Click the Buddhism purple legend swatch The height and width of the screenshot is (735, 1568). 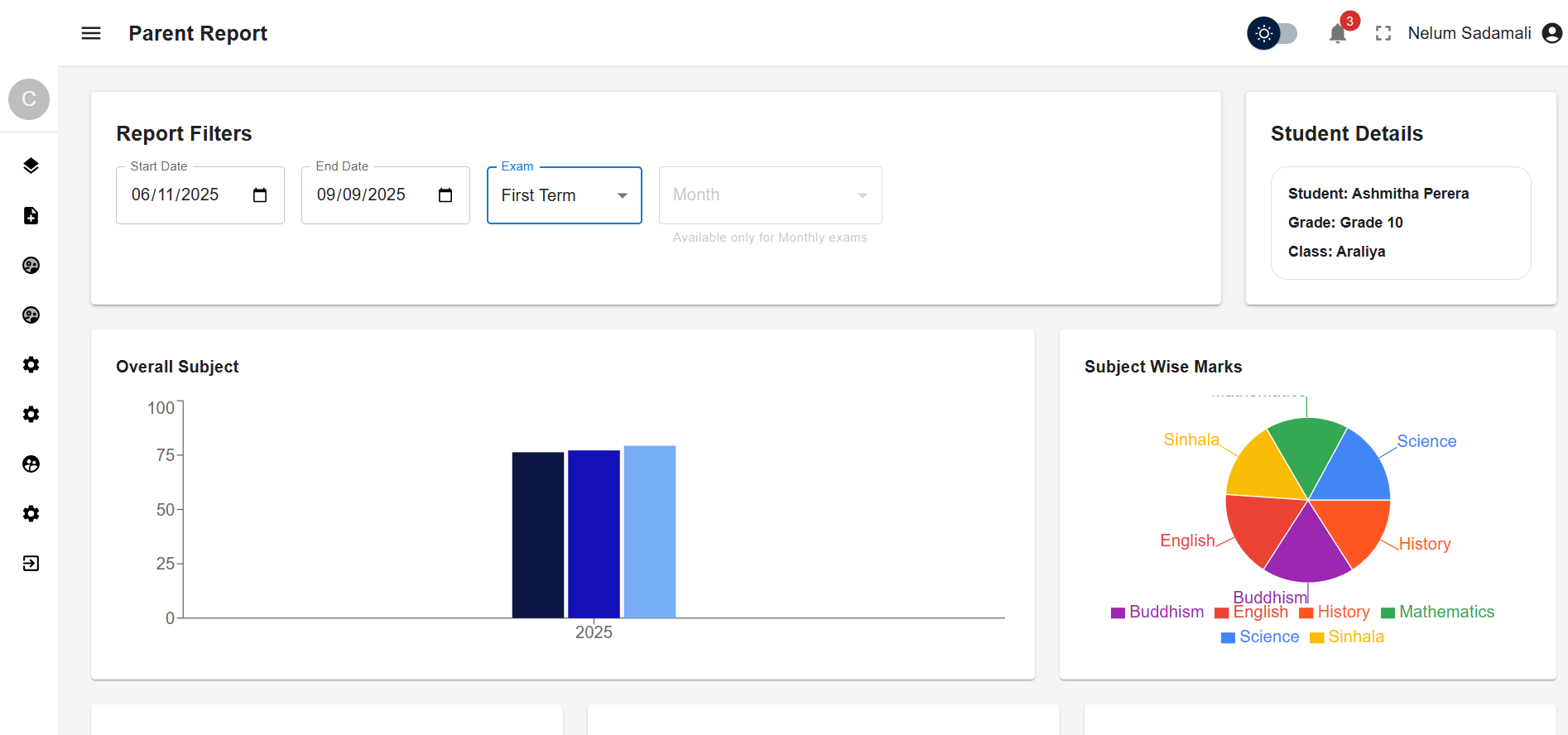coord(1118,612)
